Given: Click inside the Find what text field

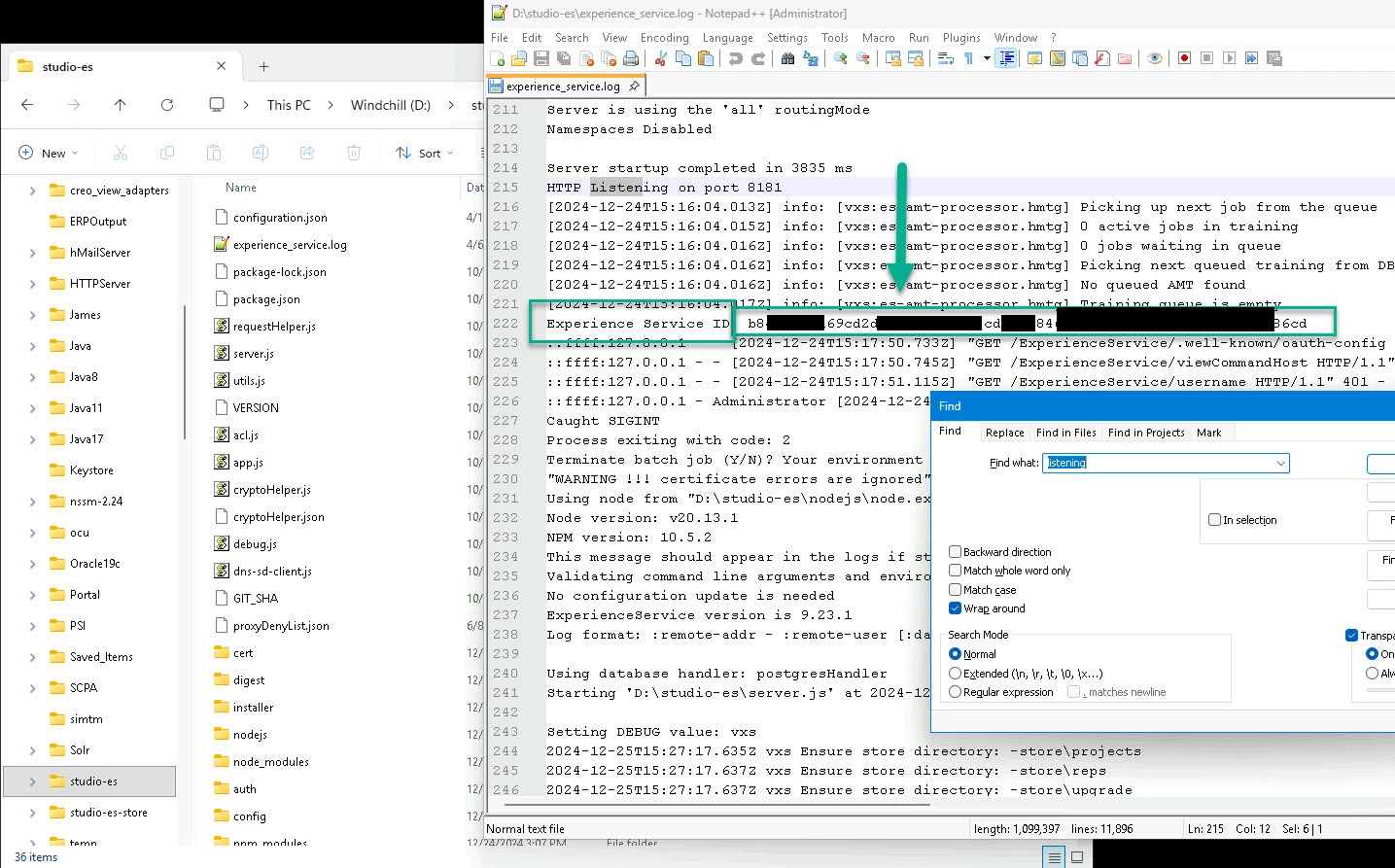Looking at the screenshot, I should click(1158, 463).
